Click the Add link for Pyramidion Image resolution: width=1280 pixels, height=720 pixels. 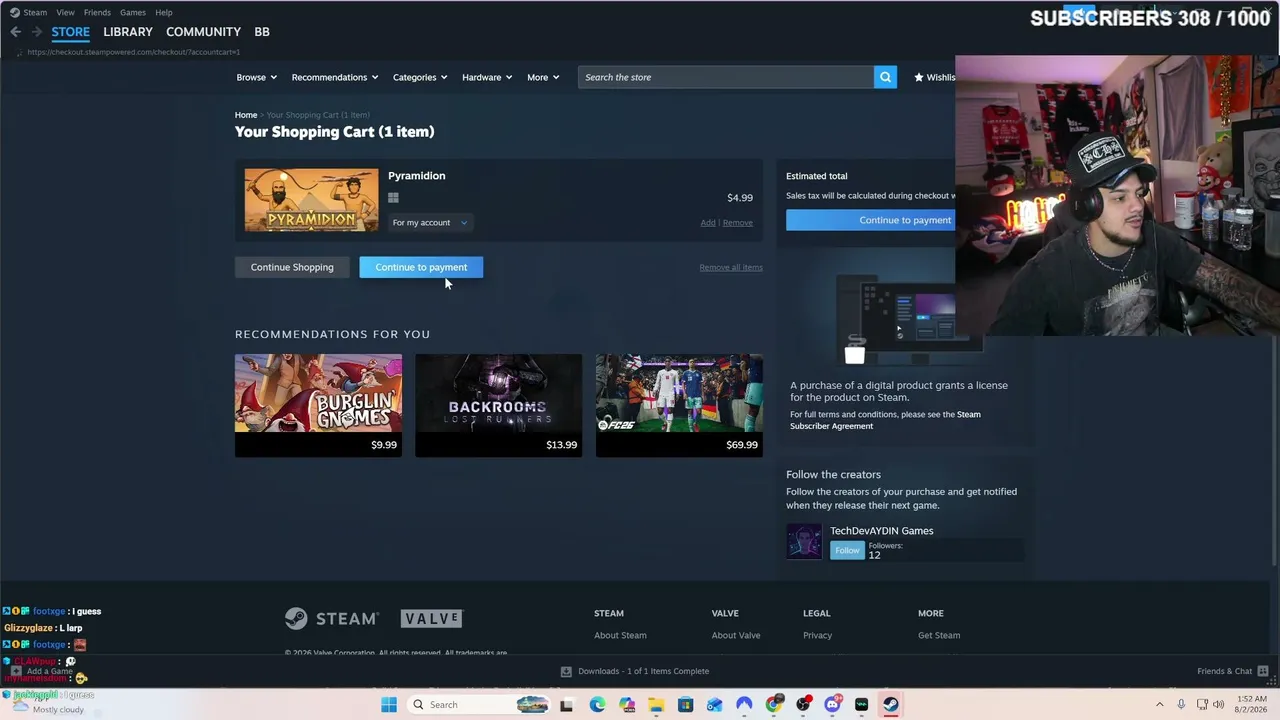tap(708, 223)
